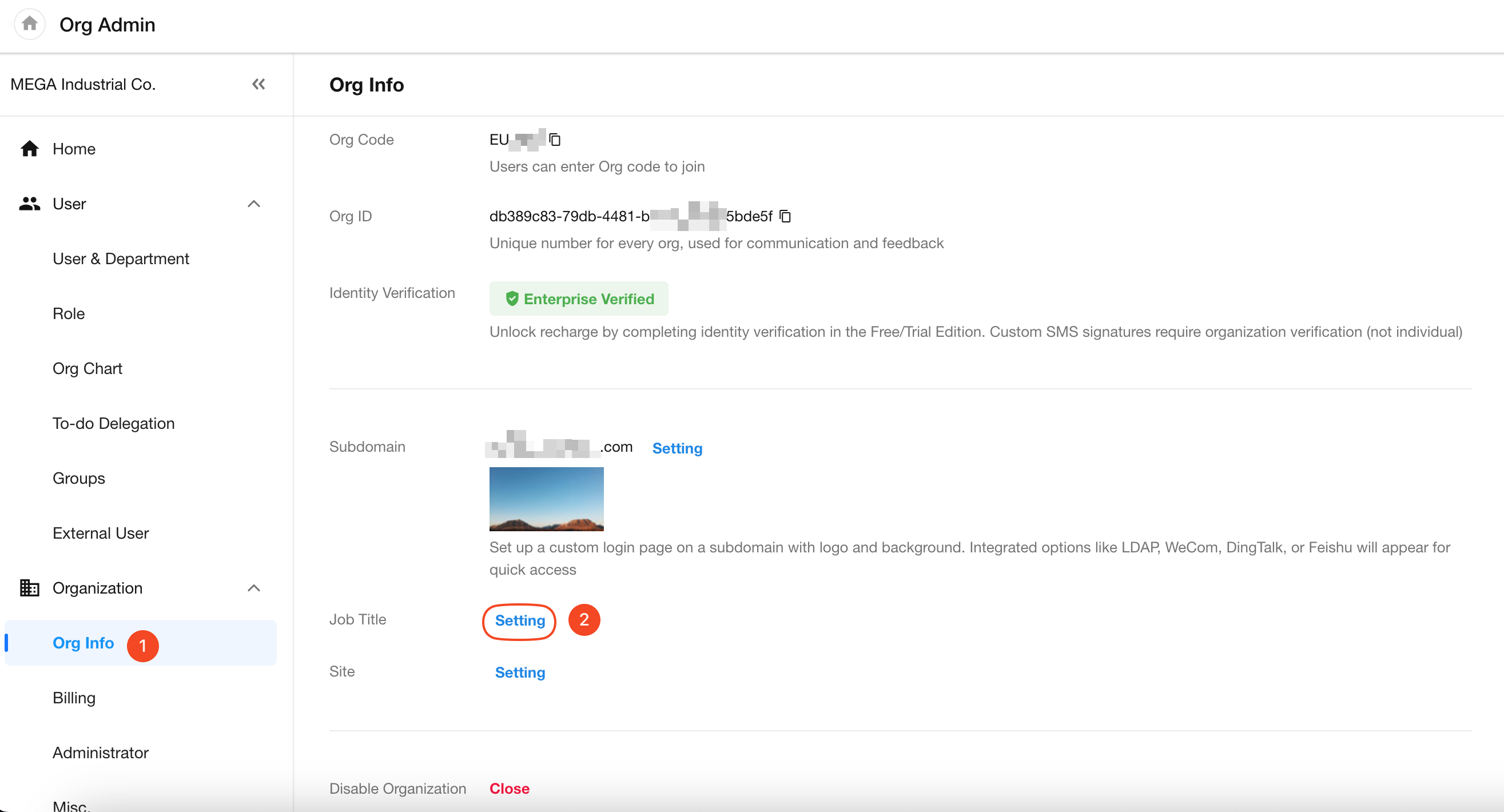Go to Org Chart page

coord(87,368)
